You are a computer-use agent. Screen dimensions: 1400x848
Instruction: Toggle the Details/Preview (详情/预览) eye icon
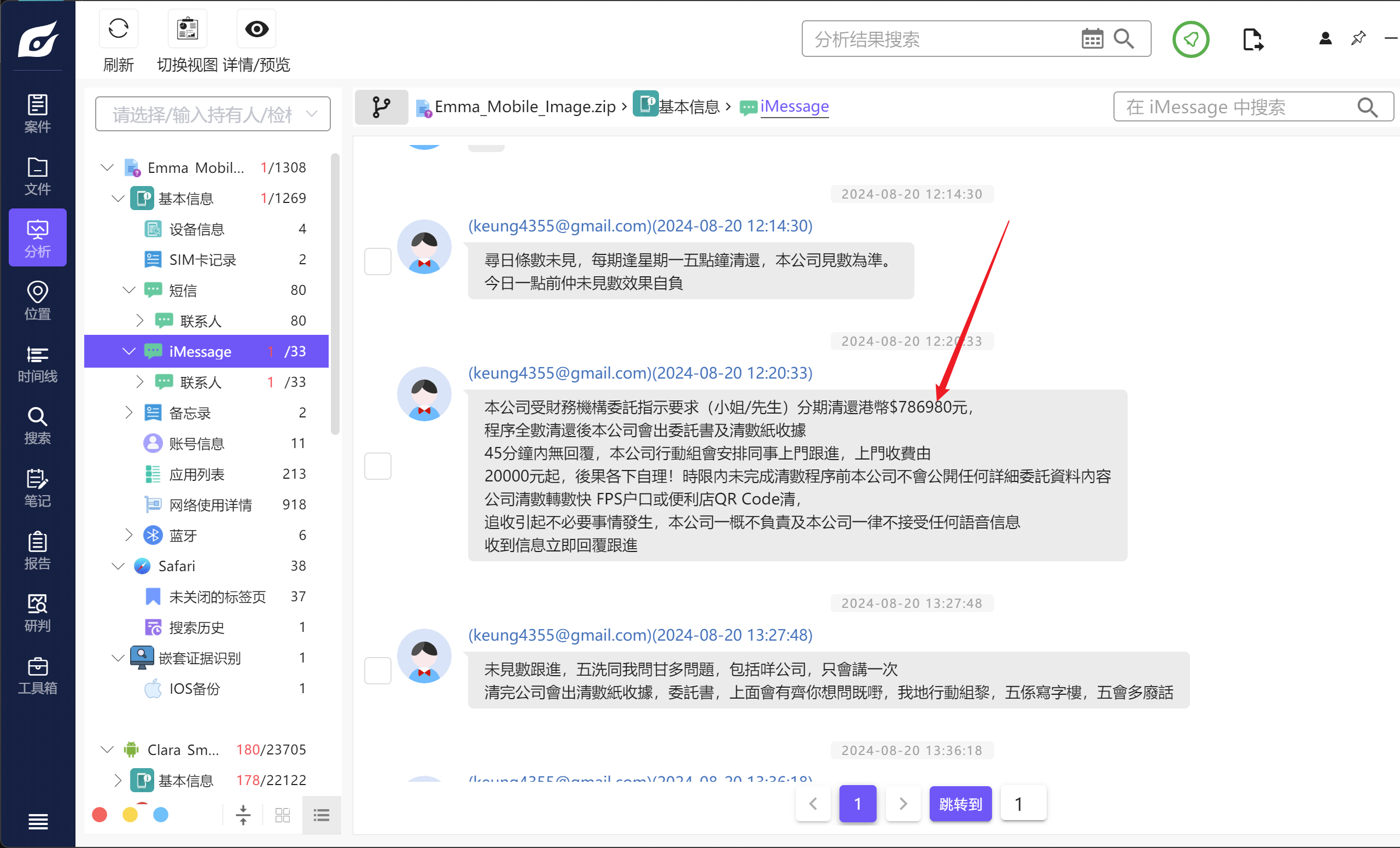pyautogui.click(x=256, y=29)
